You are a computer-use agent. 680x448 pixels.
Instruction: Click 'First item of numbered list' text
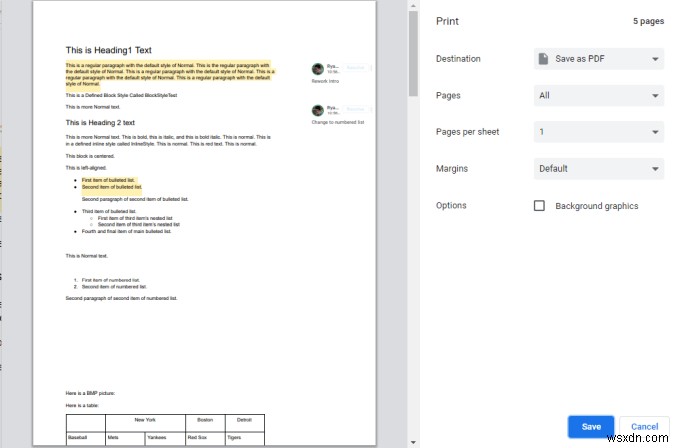(111, 280)
